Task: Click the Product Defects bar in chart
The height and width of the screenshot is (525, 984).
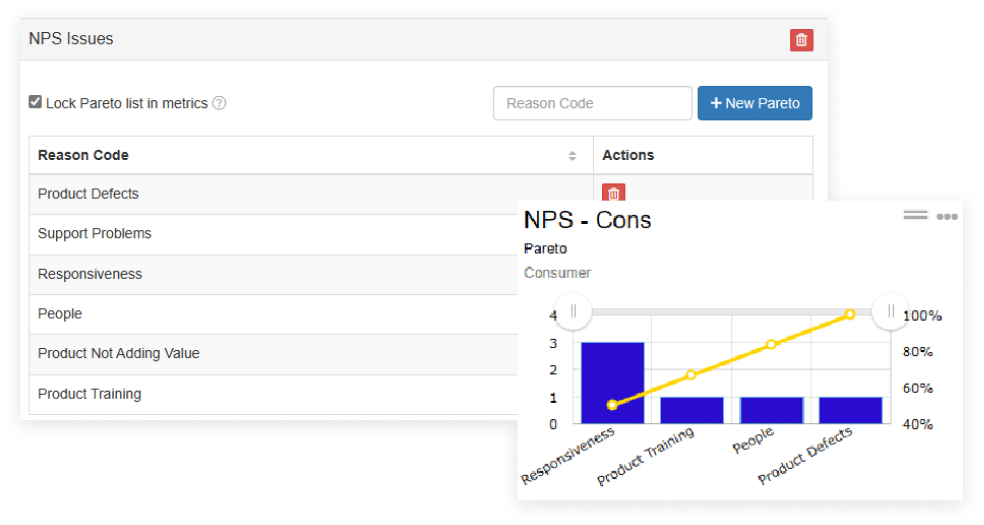Action: tap(850, 410)
